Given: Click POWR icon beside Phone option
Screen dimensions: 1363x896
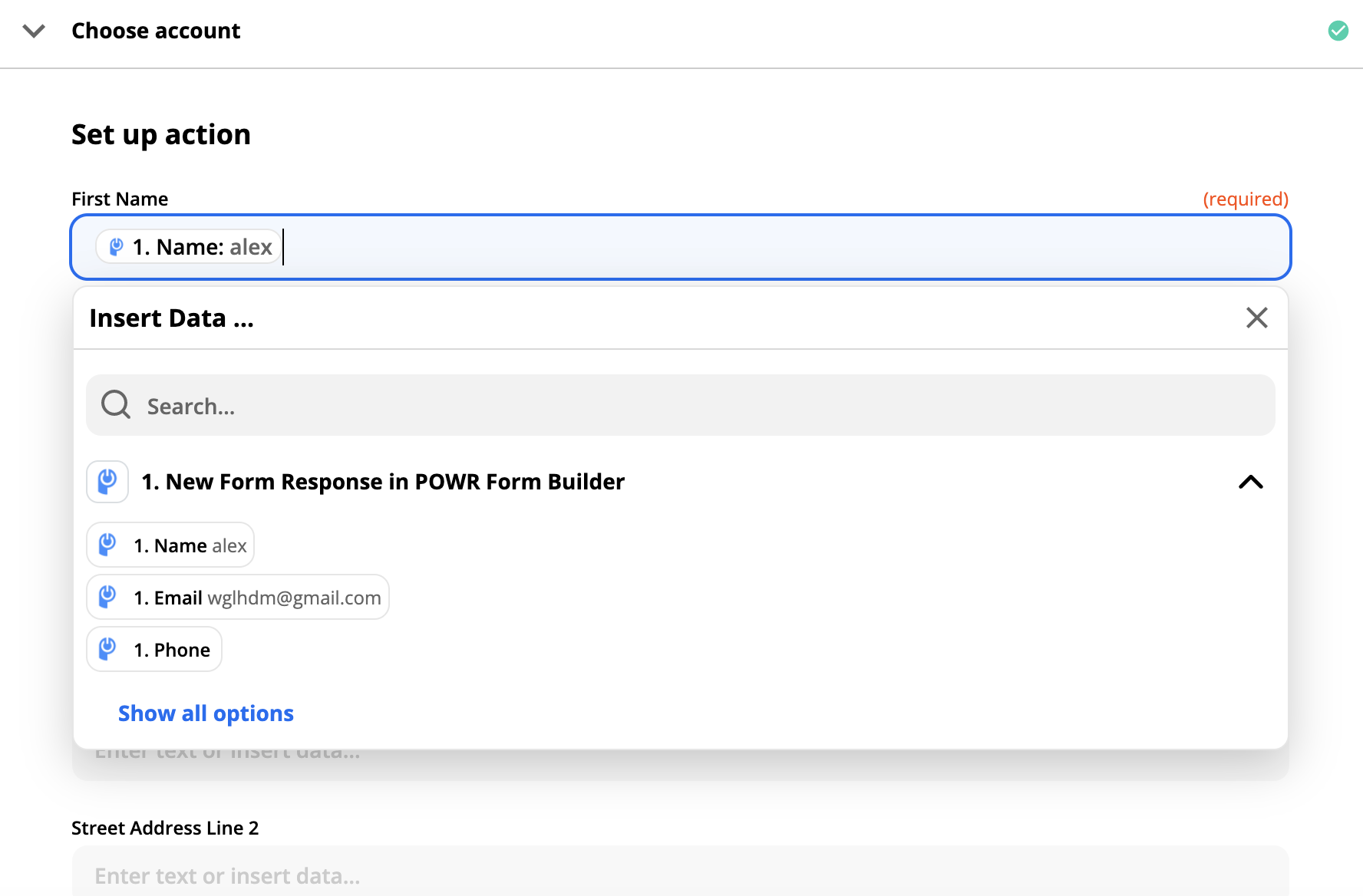Looking at the screenshot, I should click(107, 649).
